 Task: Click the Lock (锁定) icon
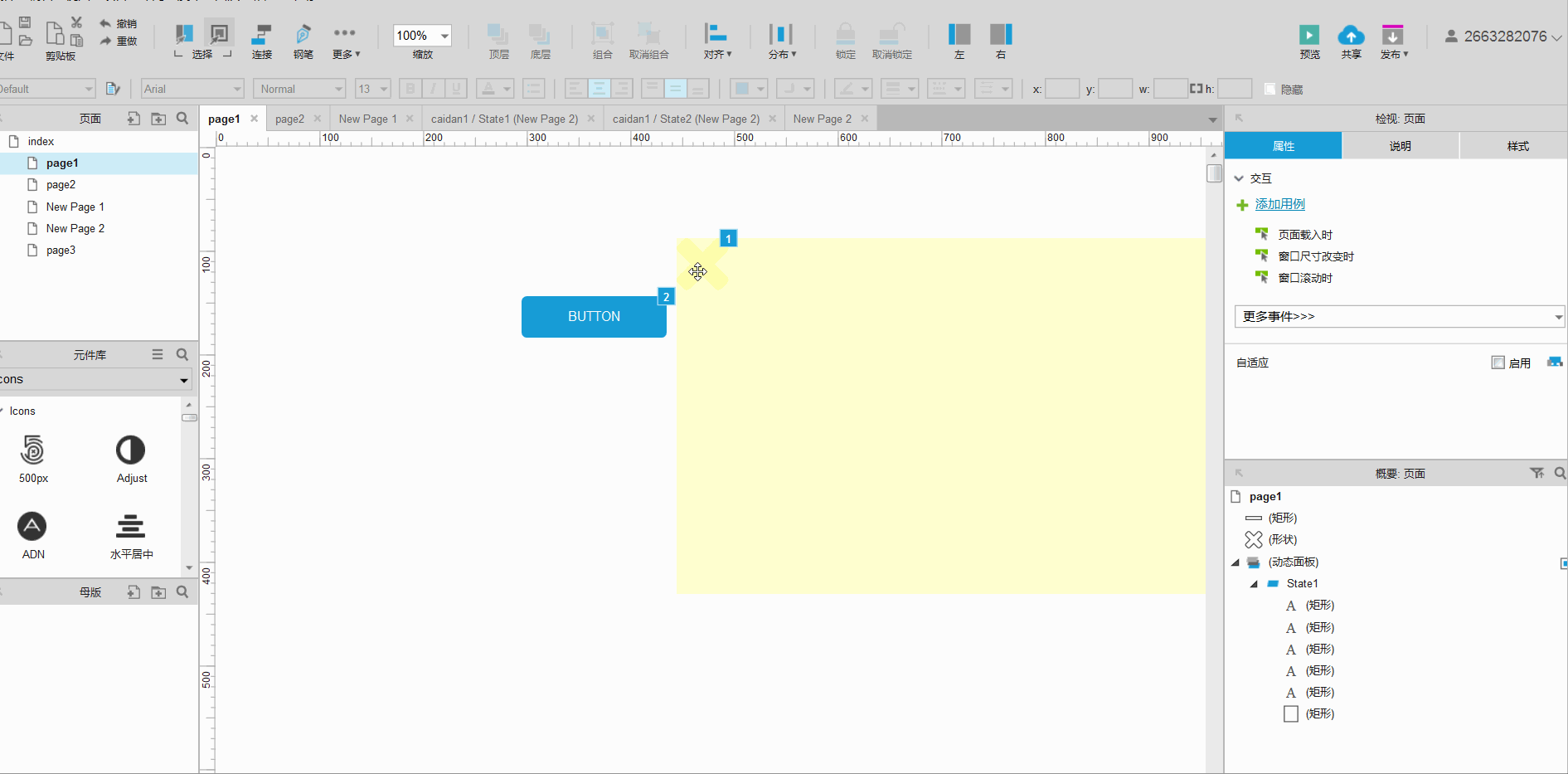845,34
